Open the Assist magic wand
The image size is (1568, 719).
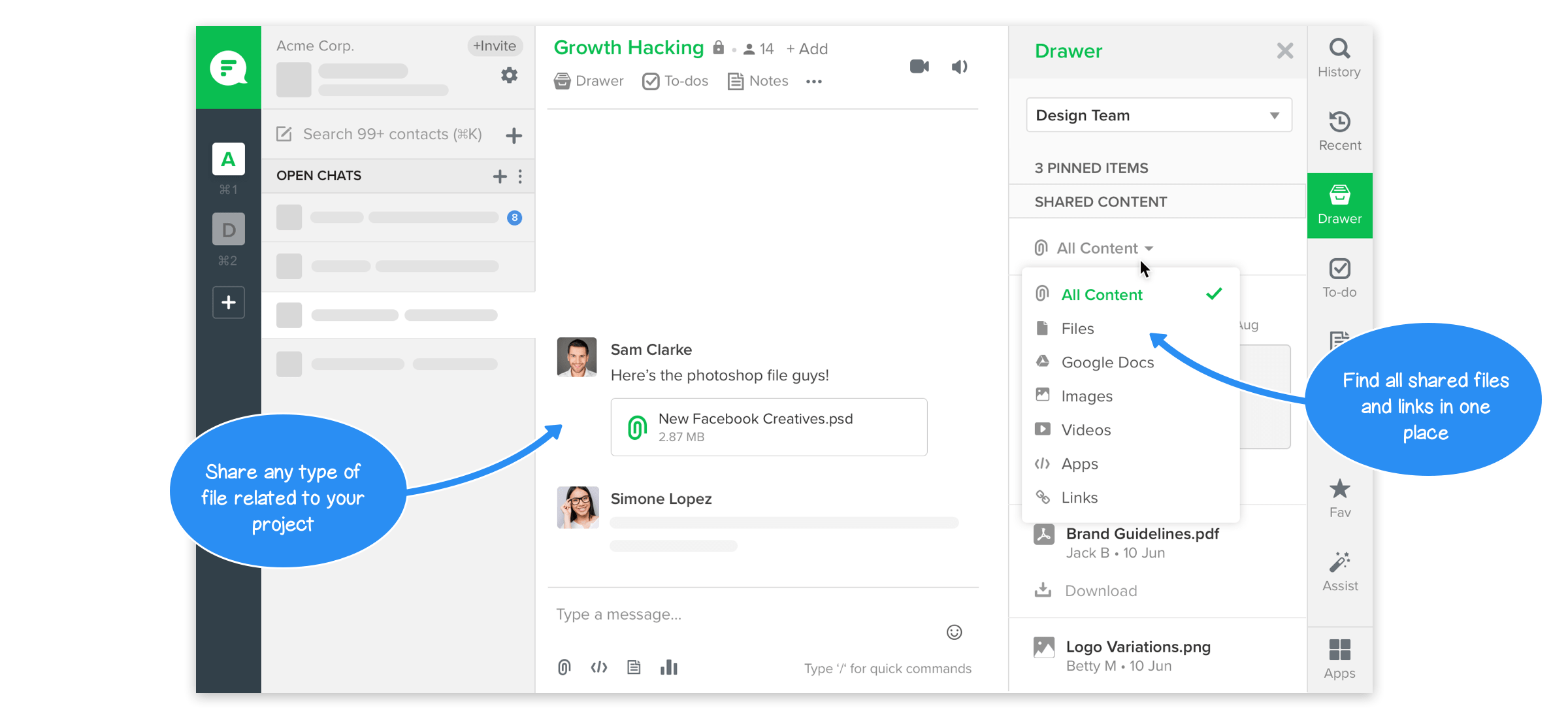pos(1339,572)
